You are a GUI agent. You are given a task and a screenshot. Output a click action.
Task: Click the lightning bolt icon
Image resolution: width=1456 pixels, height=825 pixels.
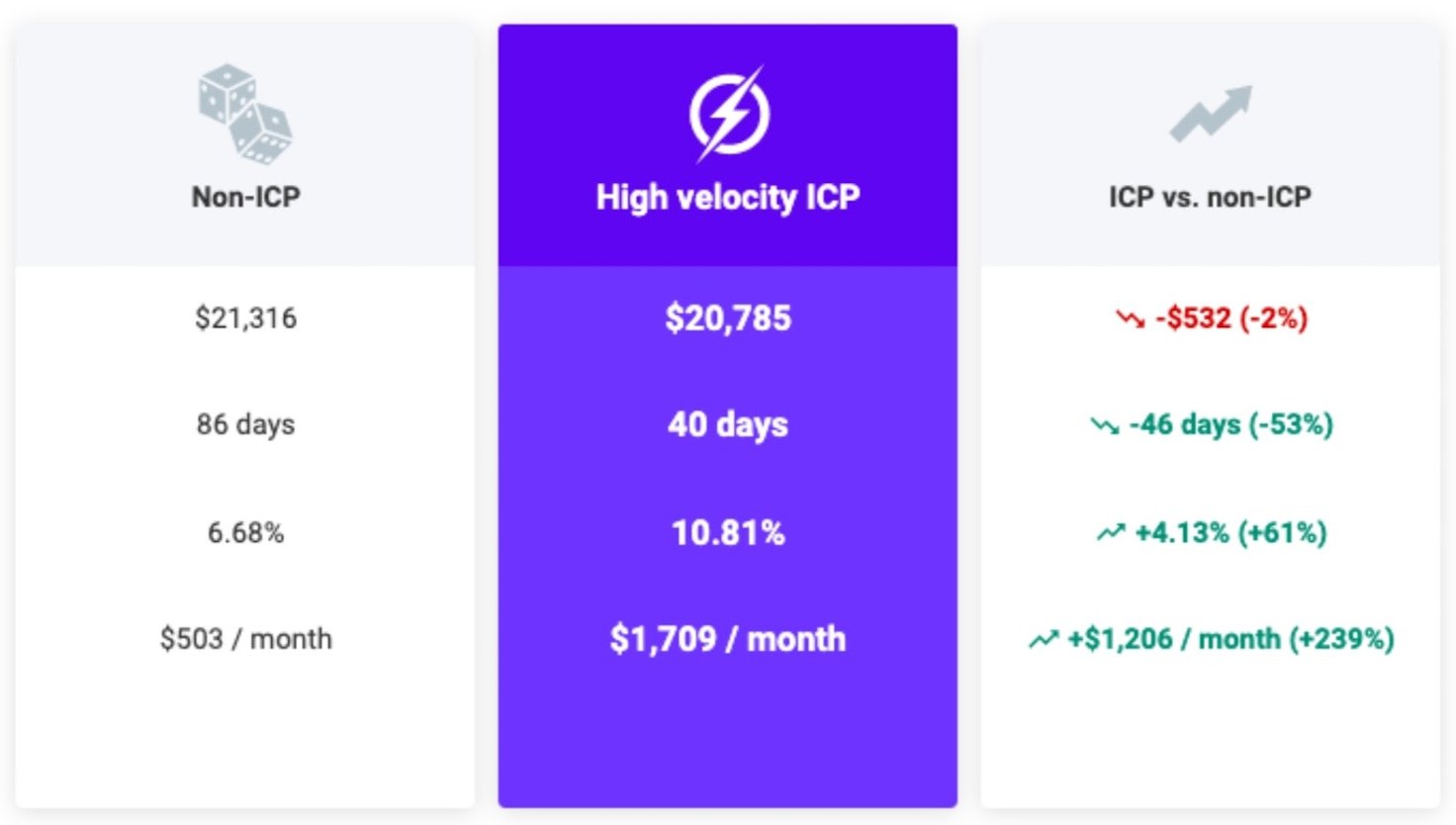pos(729,113)
